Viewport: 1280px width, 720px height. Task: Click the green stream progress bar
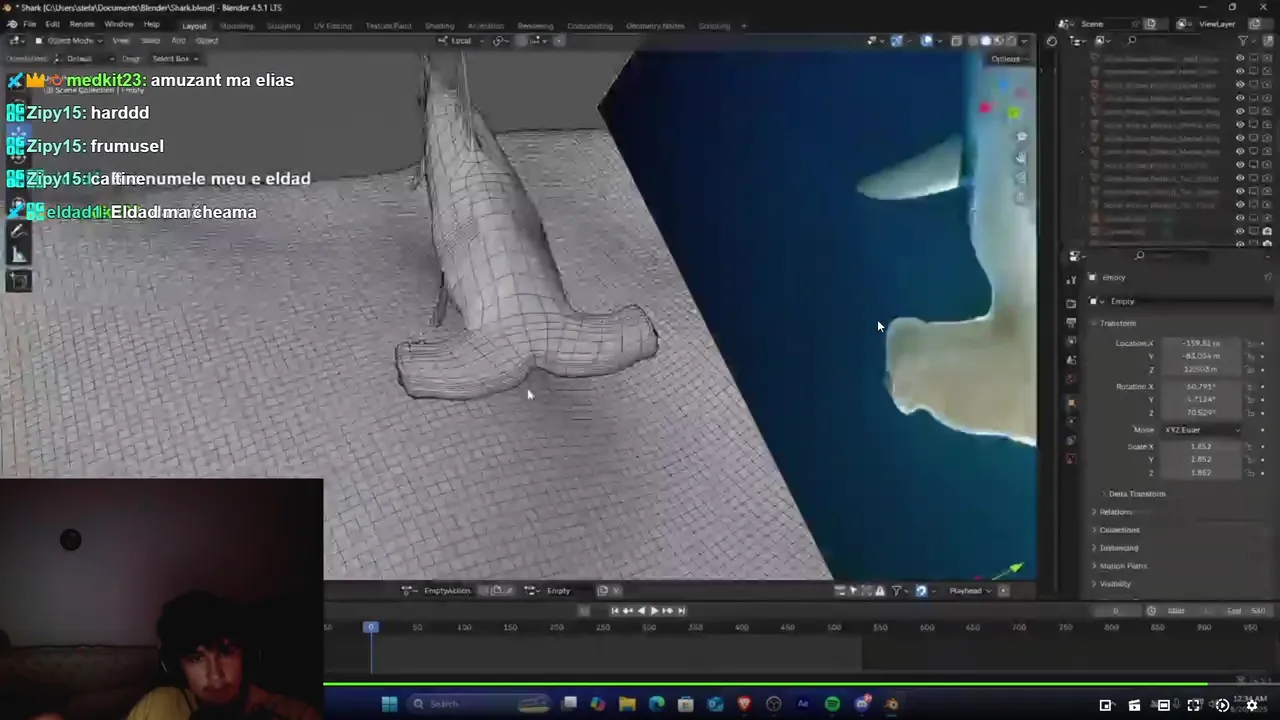click(x=765, y=685)
